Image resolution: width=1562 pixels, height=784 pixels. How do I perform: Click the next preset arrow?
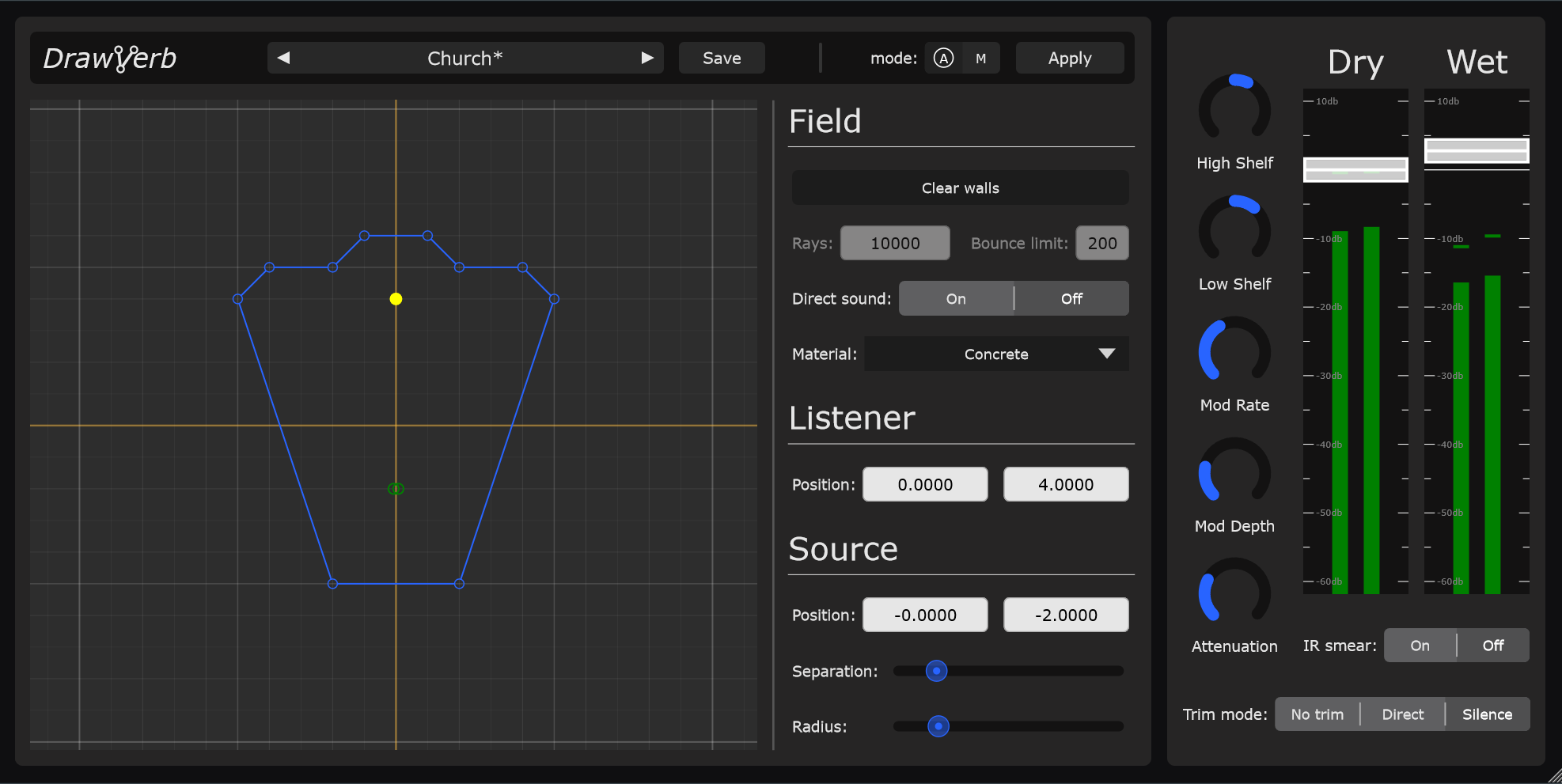[x=647, y=57]
